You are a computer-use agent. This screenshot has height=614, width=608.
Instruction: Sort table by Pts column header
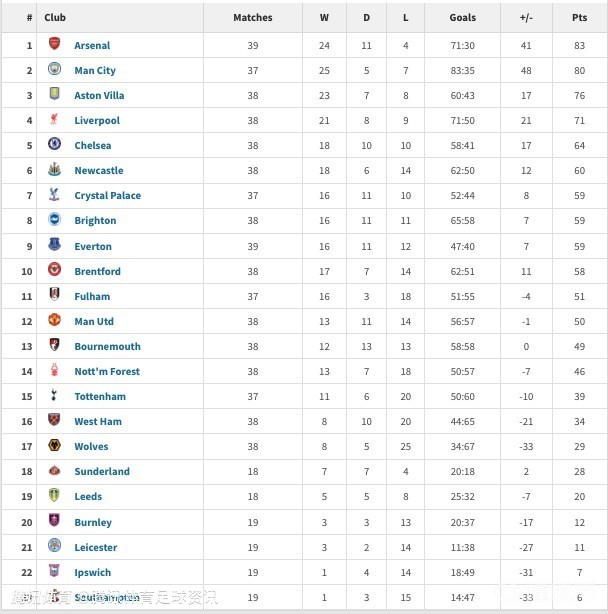coord(579,18)
